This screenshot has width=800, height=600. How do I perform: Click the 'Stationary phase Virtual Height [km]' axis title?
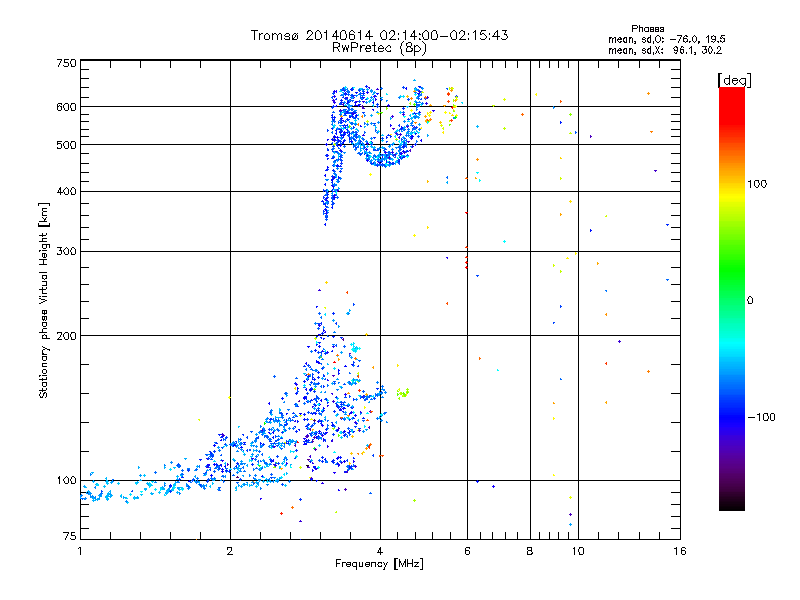point(43,300)
